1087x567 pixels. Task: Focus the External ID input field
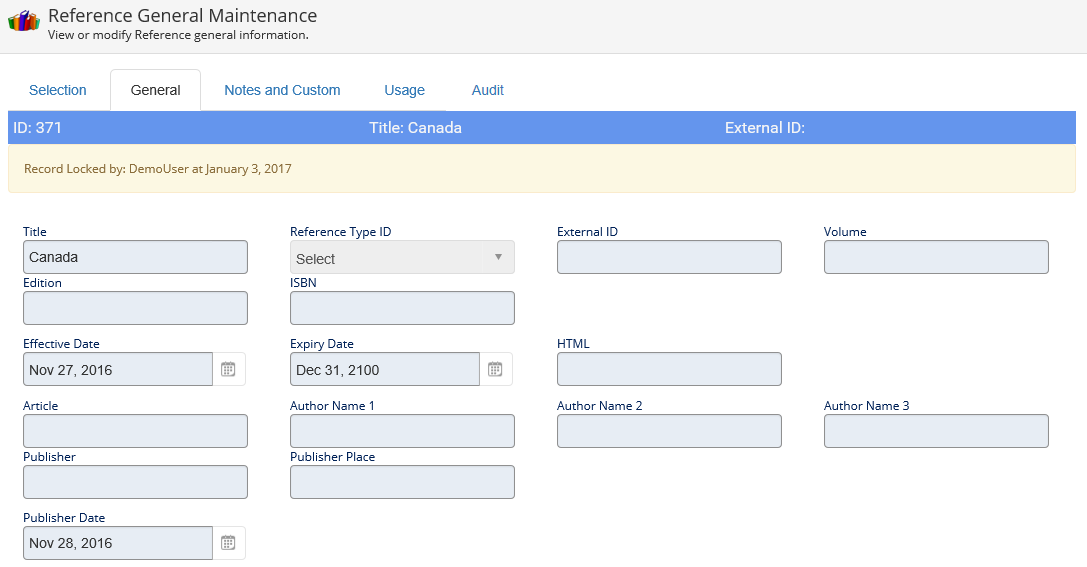coord(669,257)
